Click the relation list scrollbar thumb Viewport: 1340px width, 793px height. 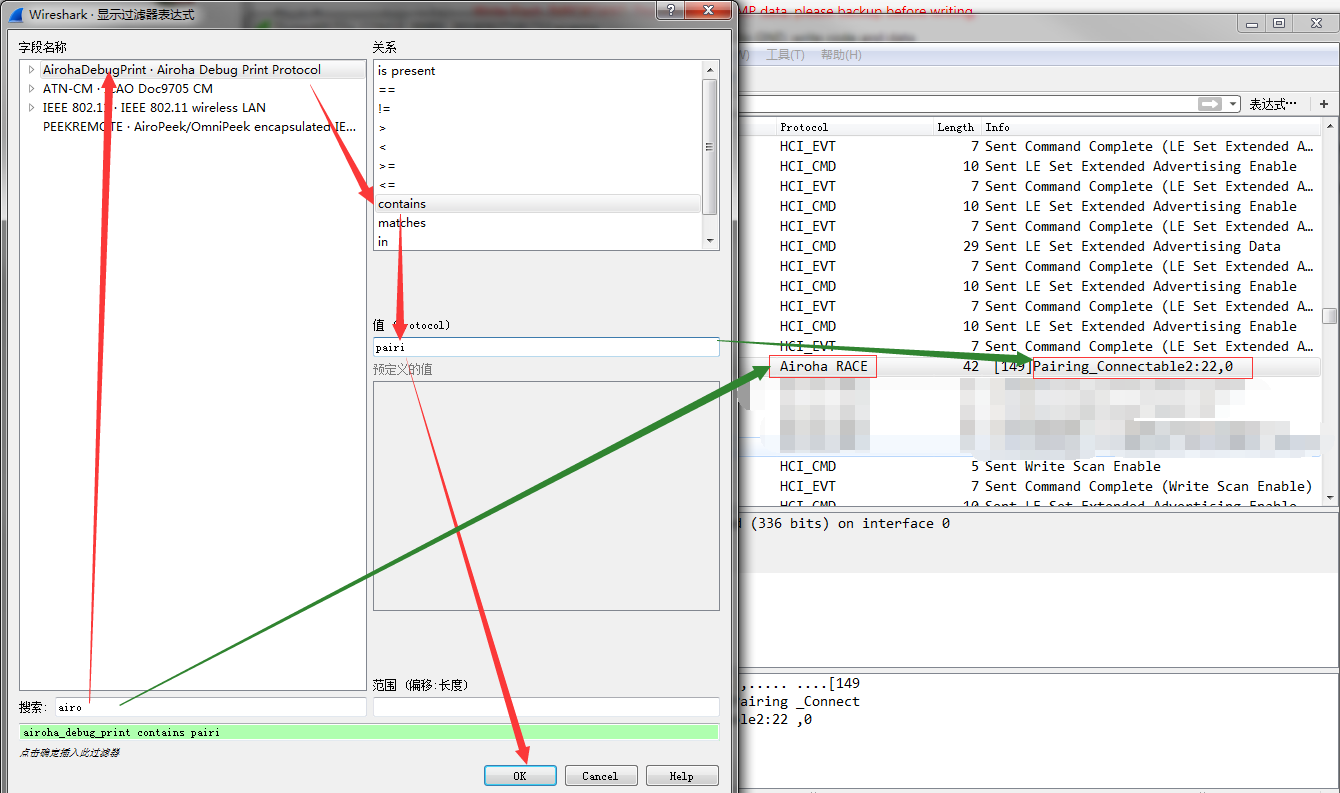(710, 146)
